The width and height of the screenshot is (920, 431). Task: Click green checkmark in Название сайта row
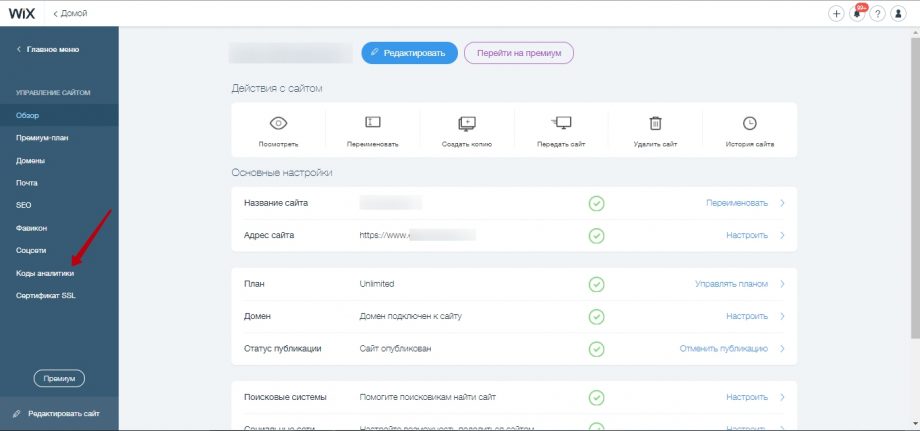(596, 203)
